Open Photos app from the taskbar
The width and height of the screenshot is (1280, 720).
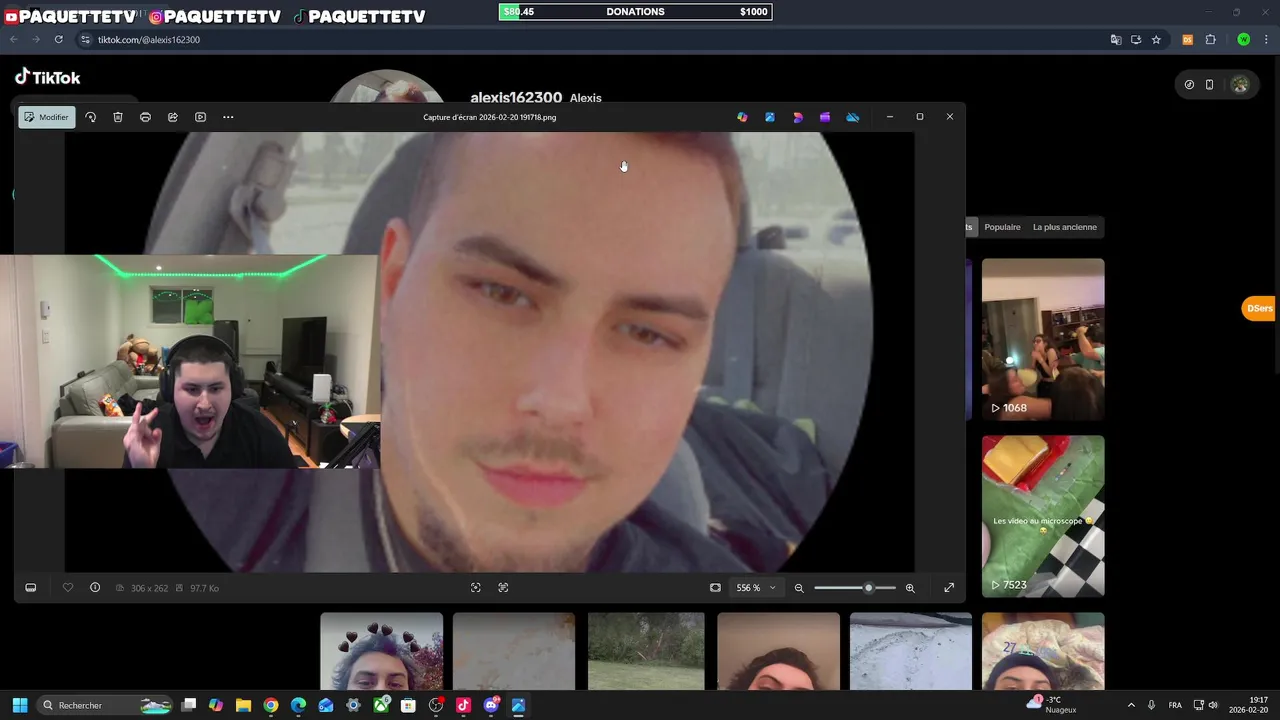(x=518, y=705)
